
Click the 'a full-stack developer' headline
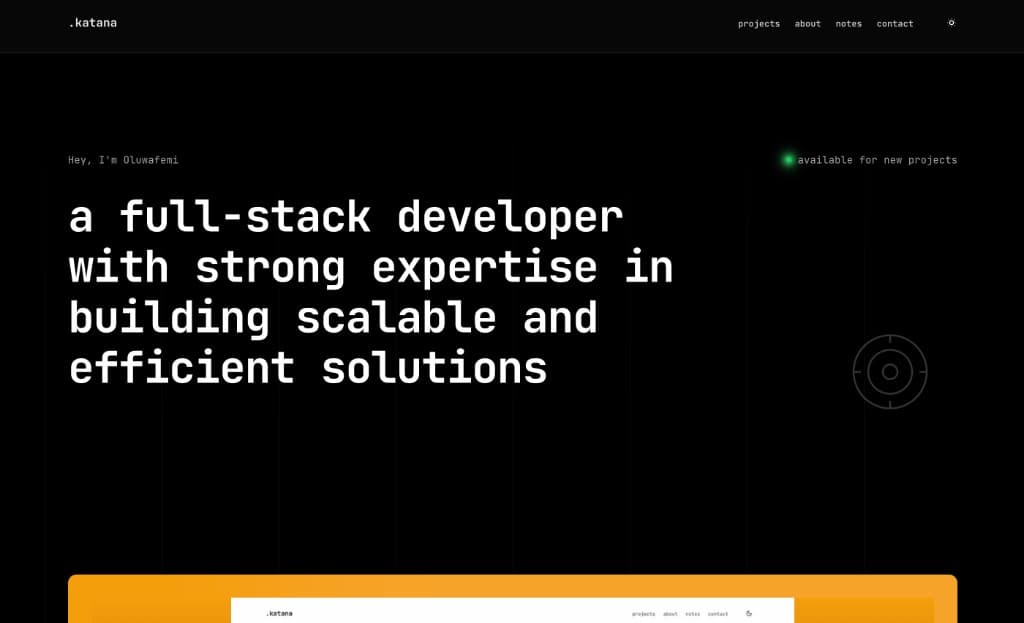click(x=346, y=217)
